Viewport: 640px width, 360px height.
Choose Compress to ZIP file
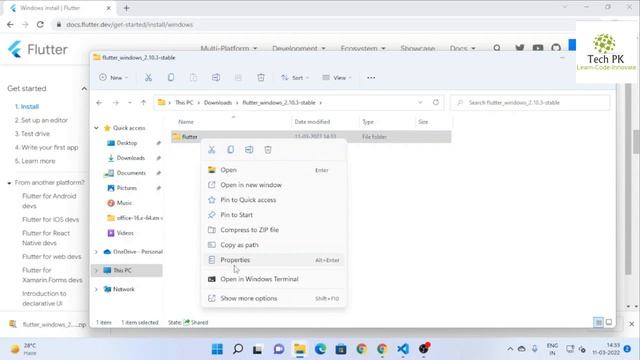(273, 230)
